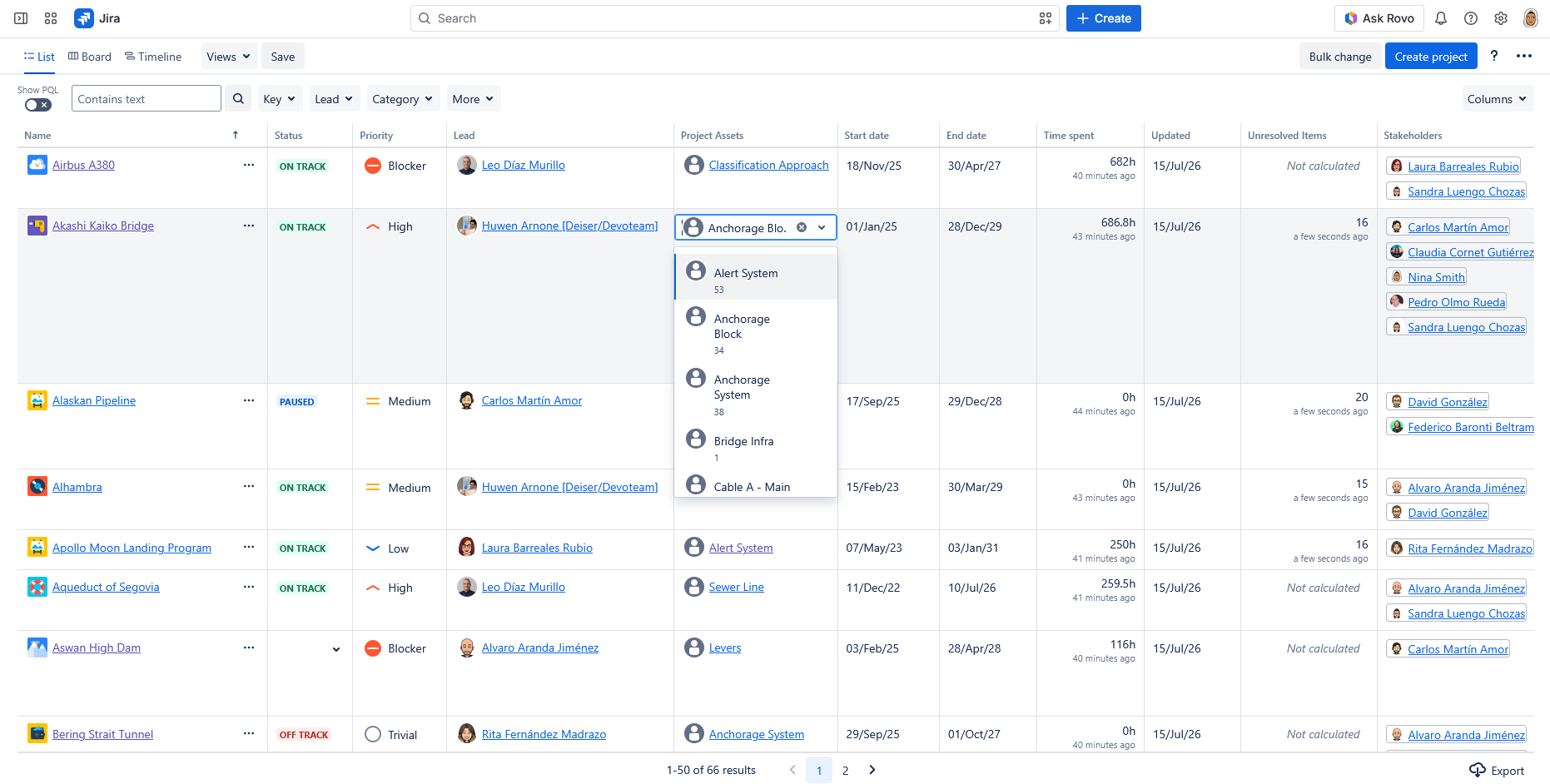The height and width of the screenshot is (784, 1550).
Task: Open the More filters dropdown
Action: coord(473,99)
